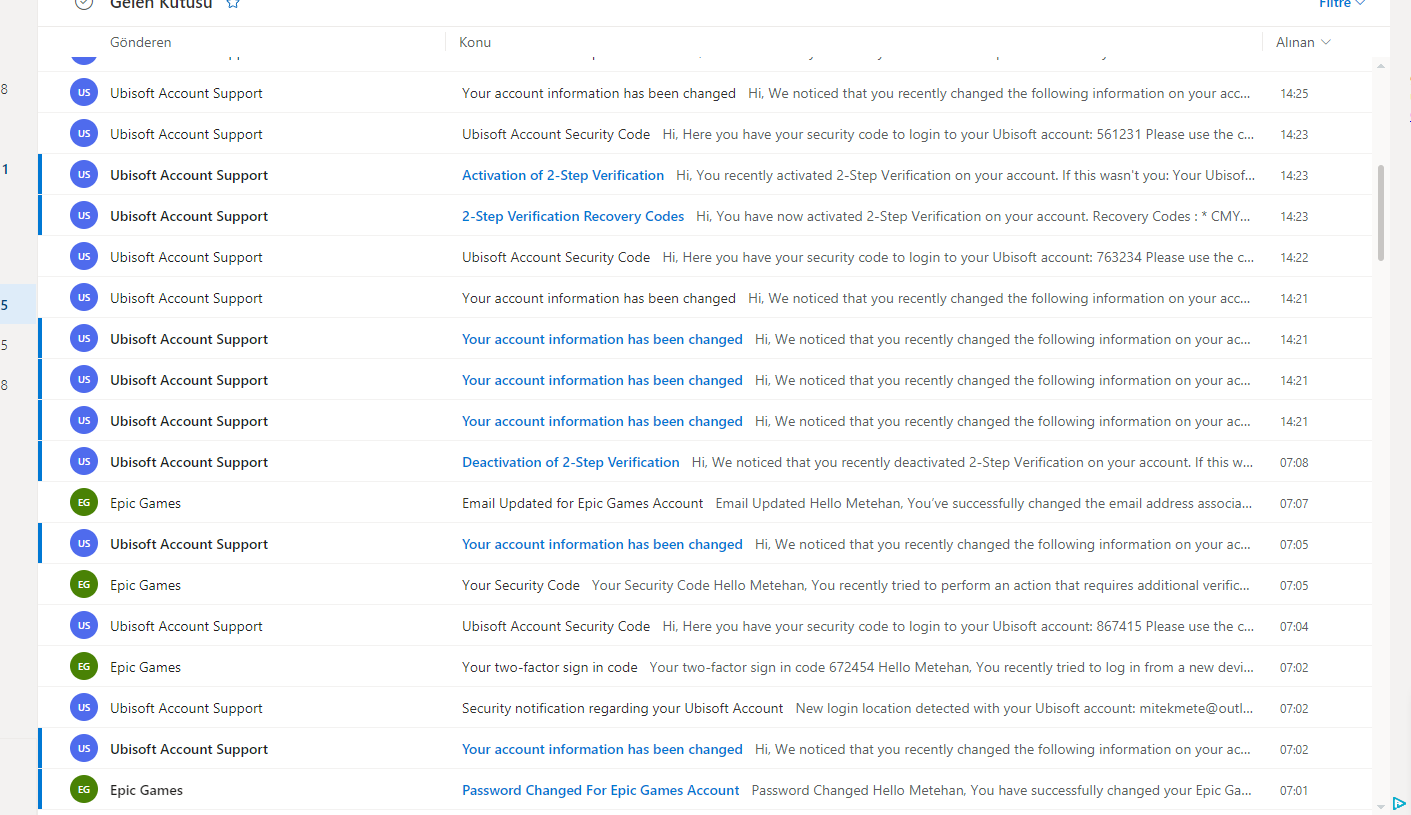Click Epic Games sender on Password Changed email
The height and width of the screenshot is (815, 1411).
click(146, 790)
